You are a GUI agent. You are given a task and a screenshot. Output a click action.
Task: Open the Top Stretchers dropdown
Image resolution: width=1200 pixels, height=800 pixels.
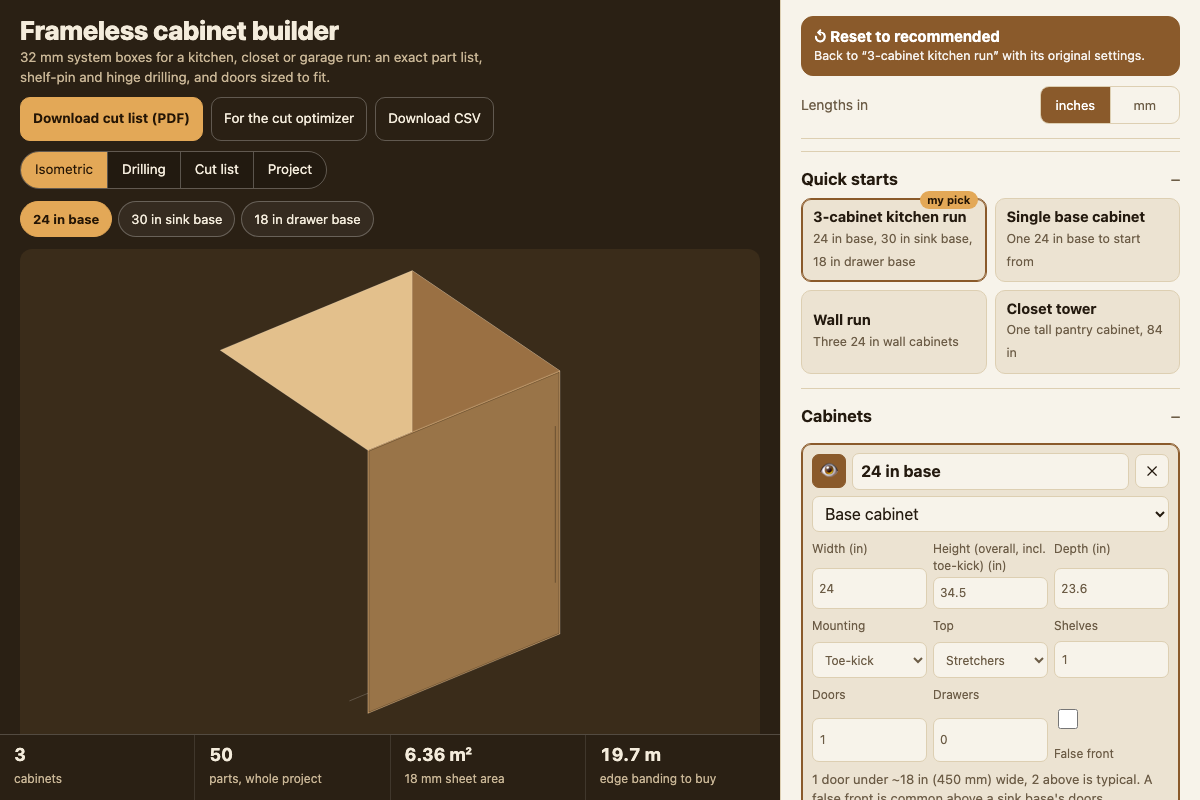(x=990, y=660)
